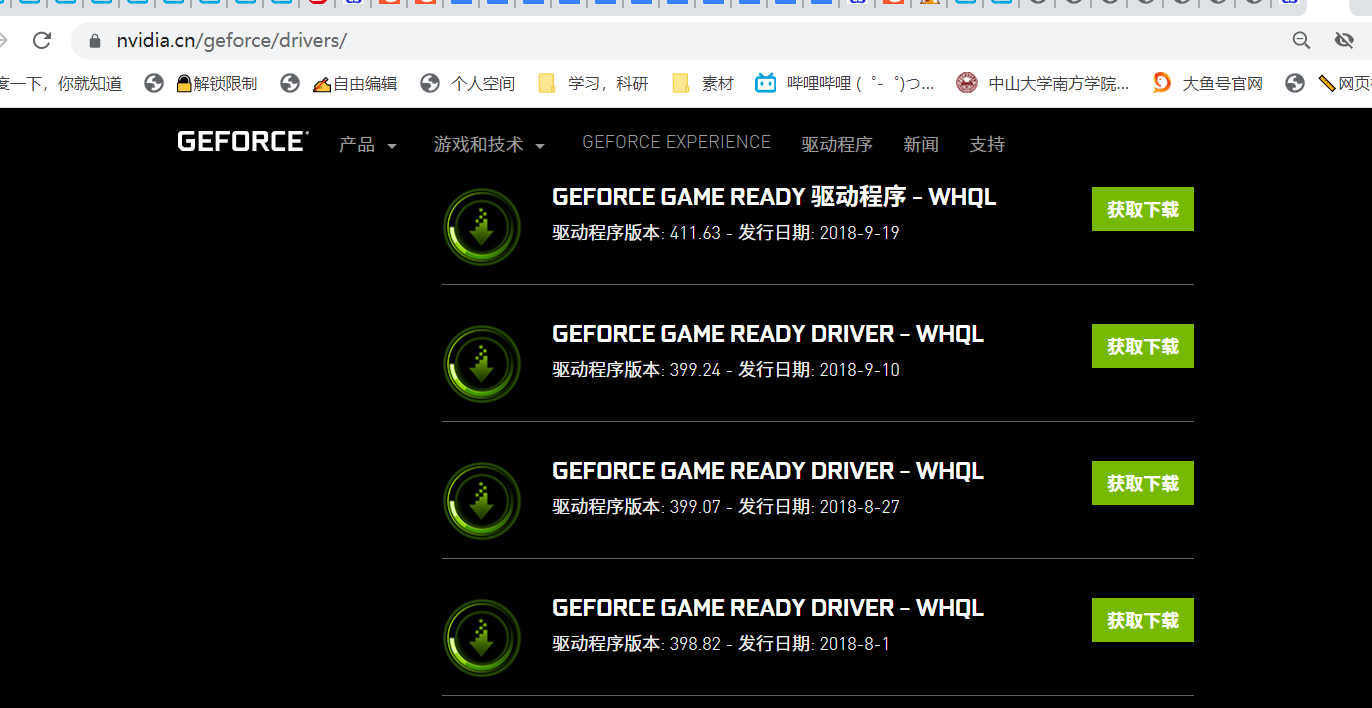Screen dimensions: 1372x708
Task: Click the download icon for driver 411.63
Action: pos(482,227)
